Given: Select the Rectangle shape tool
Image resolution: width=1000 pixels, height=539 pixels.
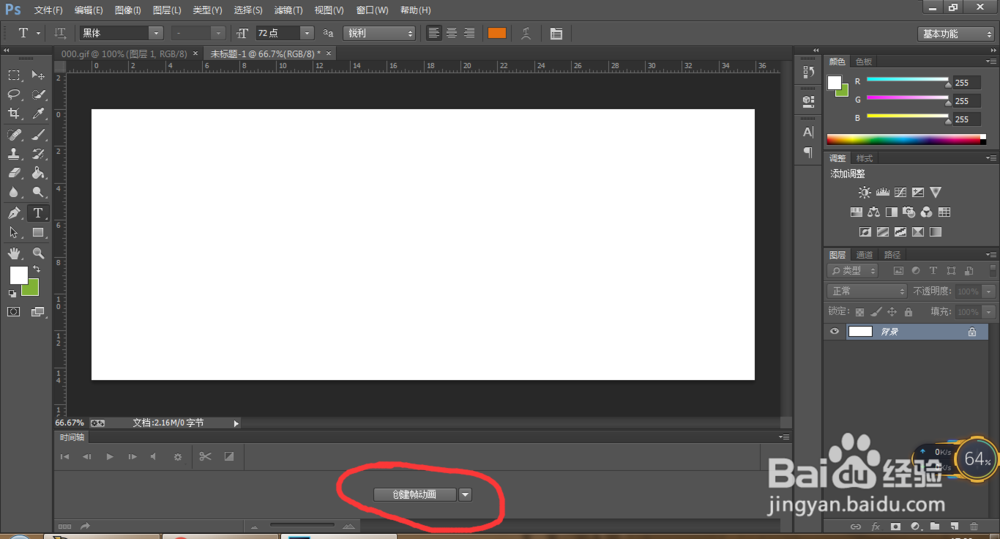Looking at the screenshot, I should [x=38, y=232].
